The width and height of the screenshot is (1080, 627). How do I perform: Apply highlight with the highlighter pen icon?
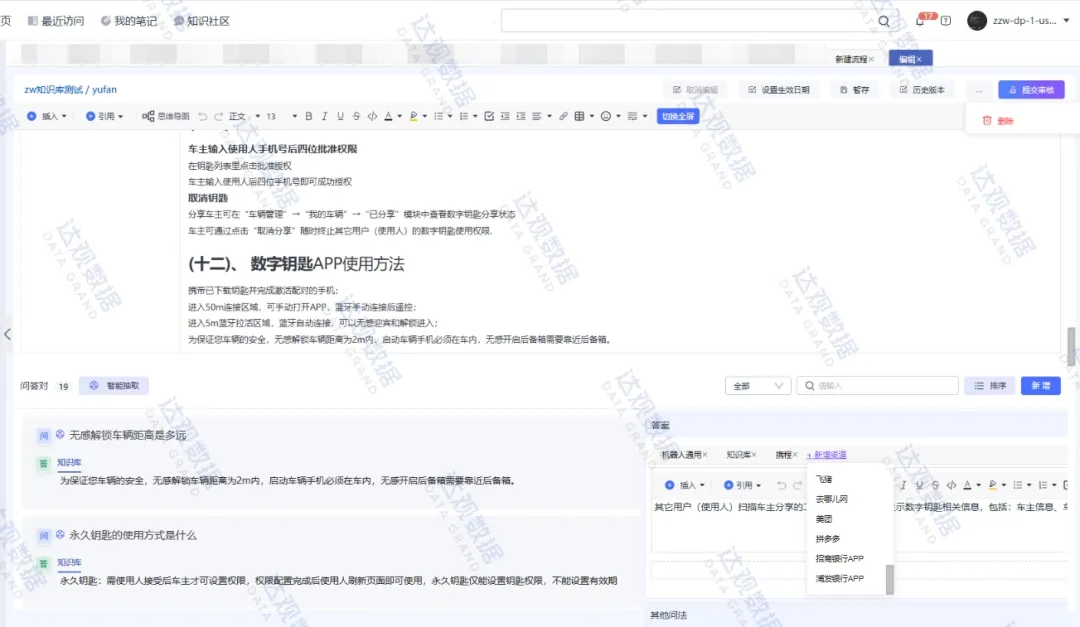tap(413, 116)
